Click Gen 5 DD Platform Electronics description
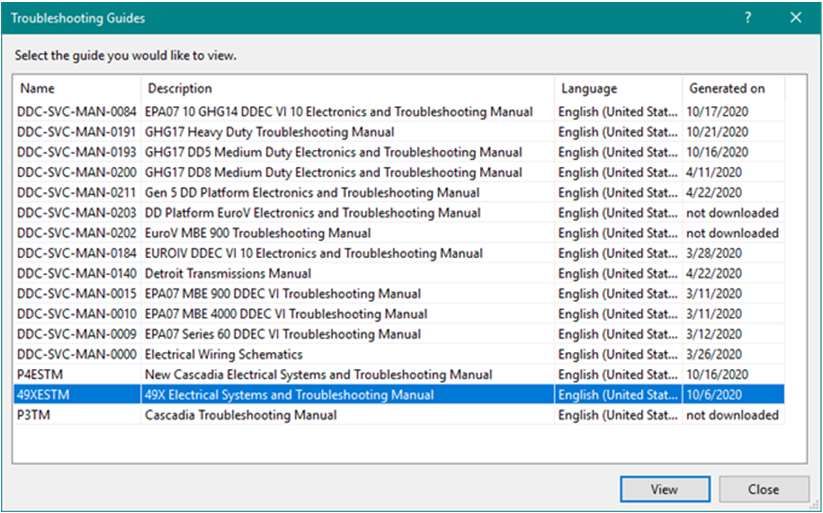The width and height of the screenshot is (823, 513). (312, 193)
